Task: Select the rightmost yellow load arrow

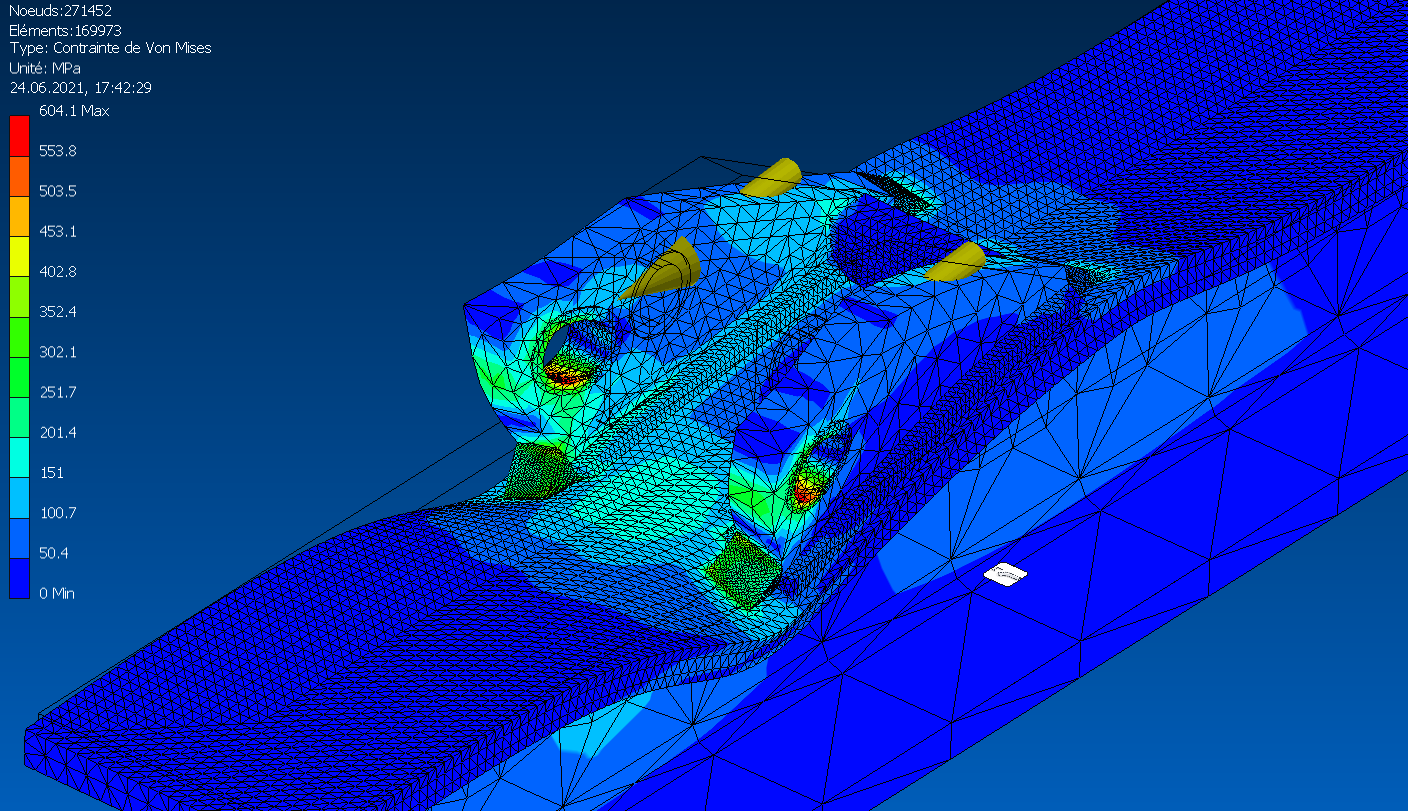Action: coord(955,260)
